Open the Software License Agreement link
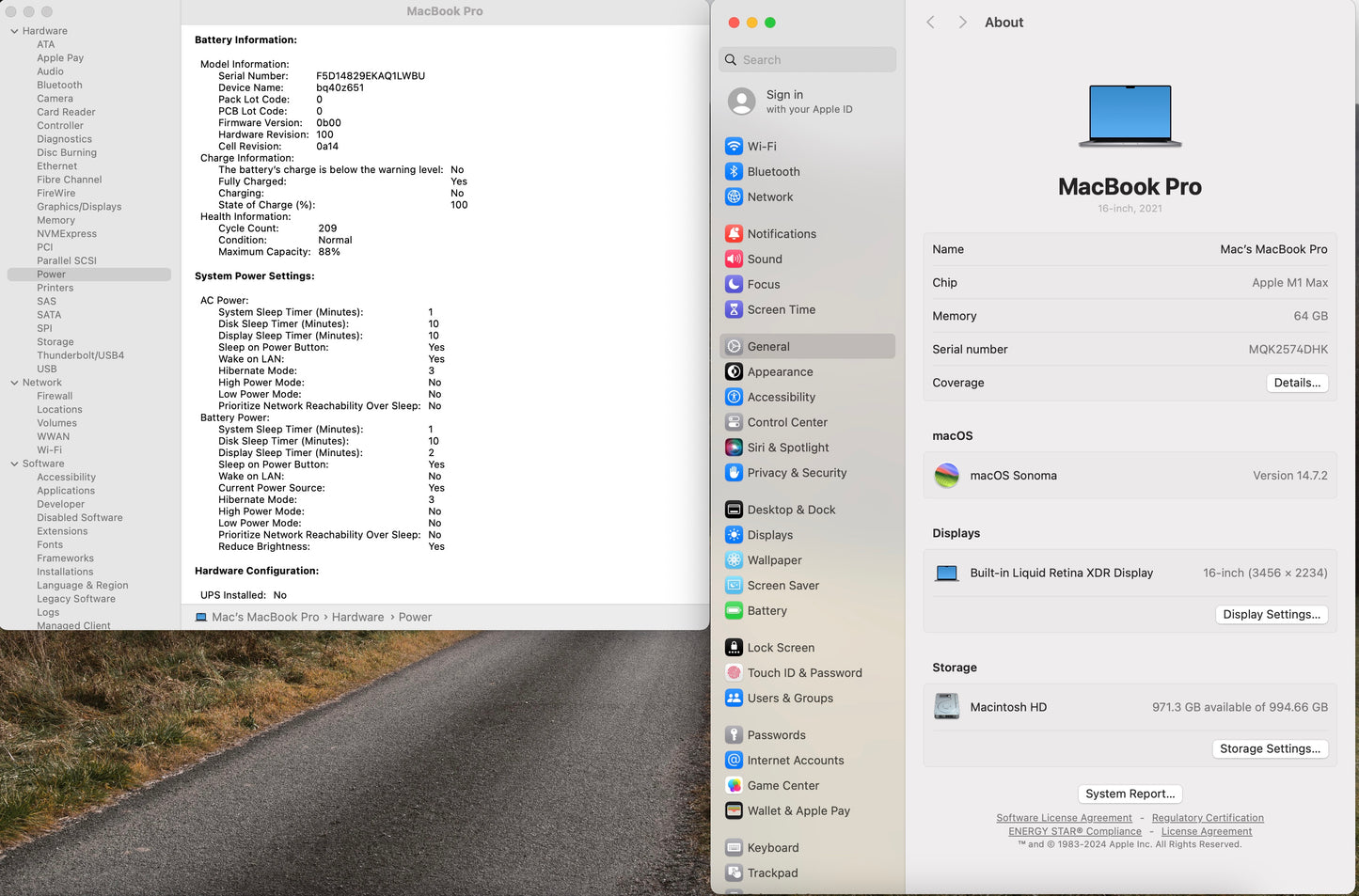 click(x=1064, y=818)
